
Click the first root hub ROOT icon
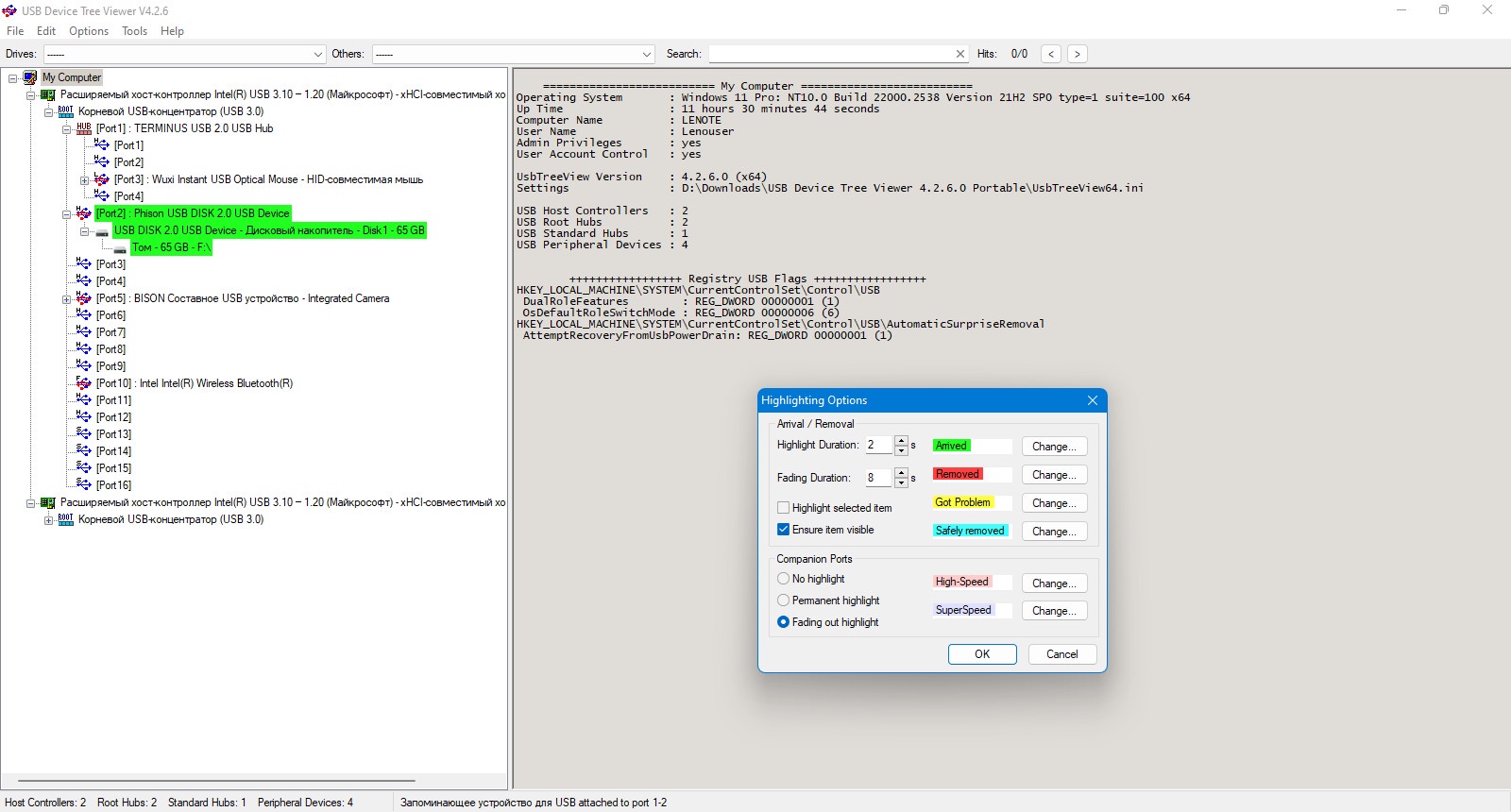coord(65,111)
